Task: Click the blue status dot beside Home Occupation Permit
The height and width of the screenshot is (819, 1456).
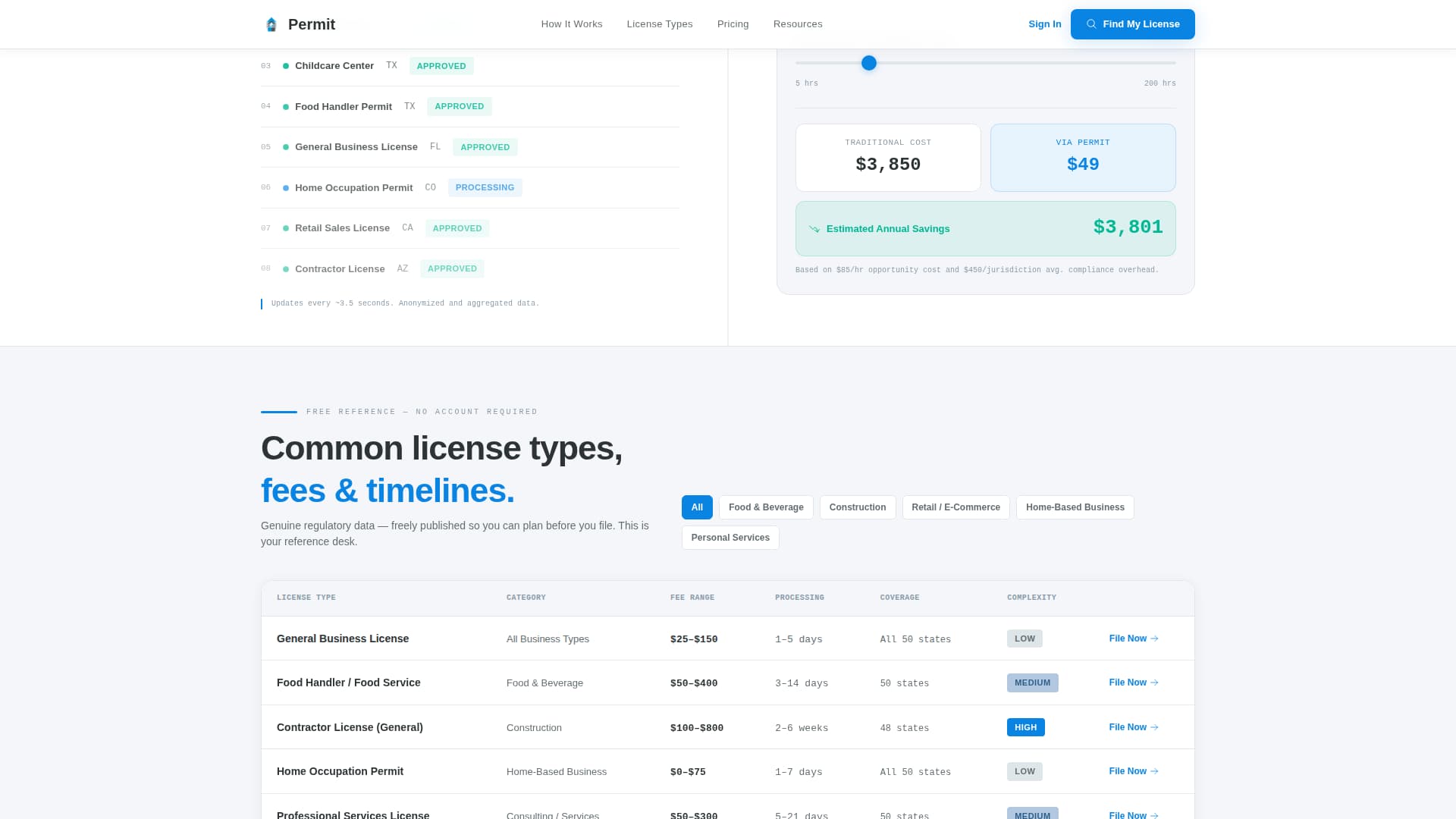Action: (286, 188)
